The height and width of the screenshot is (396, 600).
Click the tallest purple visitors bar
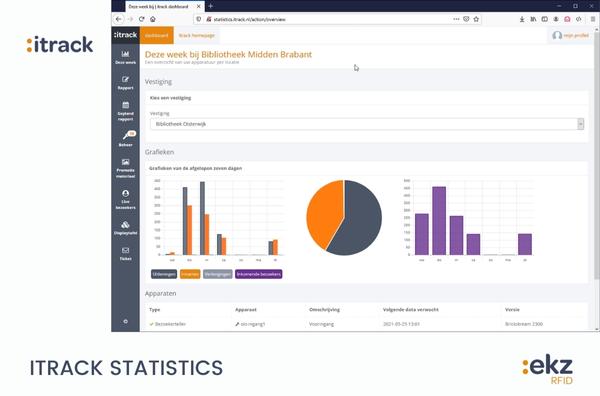tap(439, 221)
